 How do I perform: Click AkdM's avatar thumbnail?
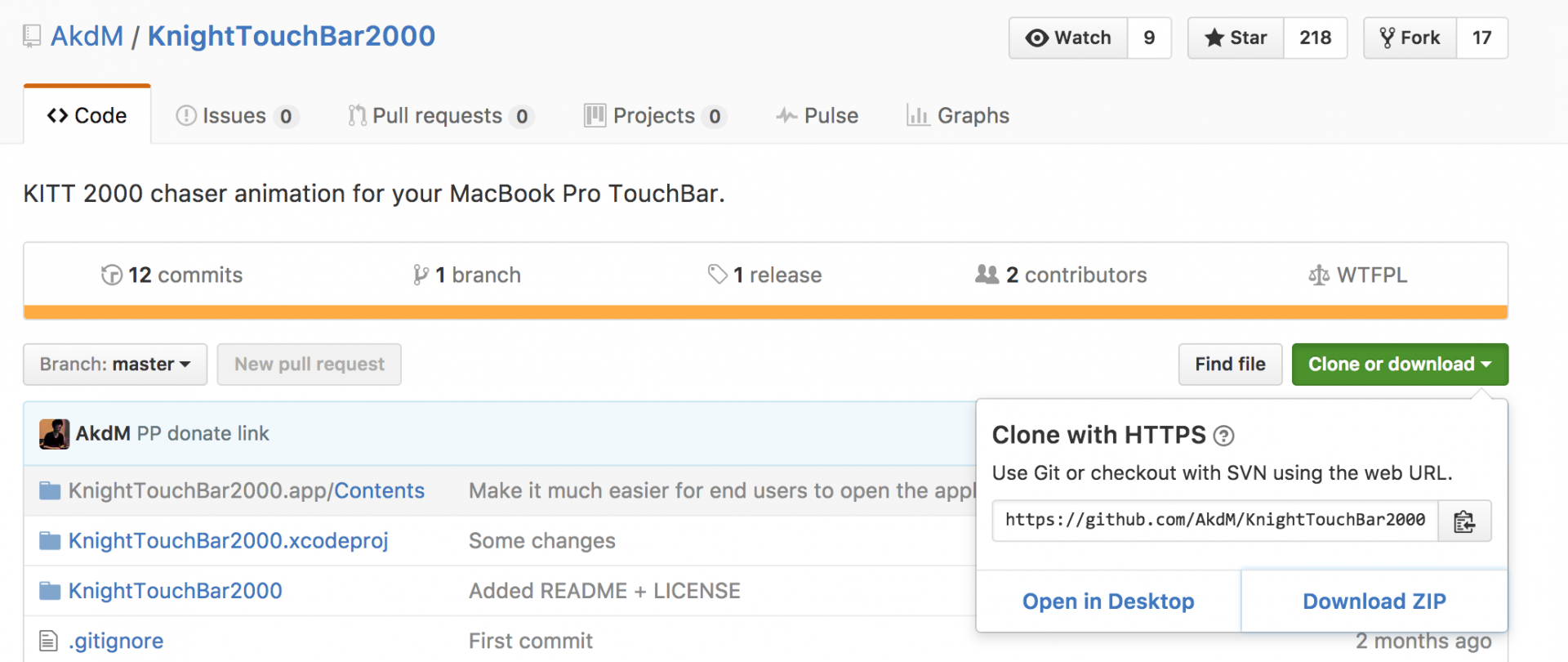pyautogui.click(x=55, y=434)
